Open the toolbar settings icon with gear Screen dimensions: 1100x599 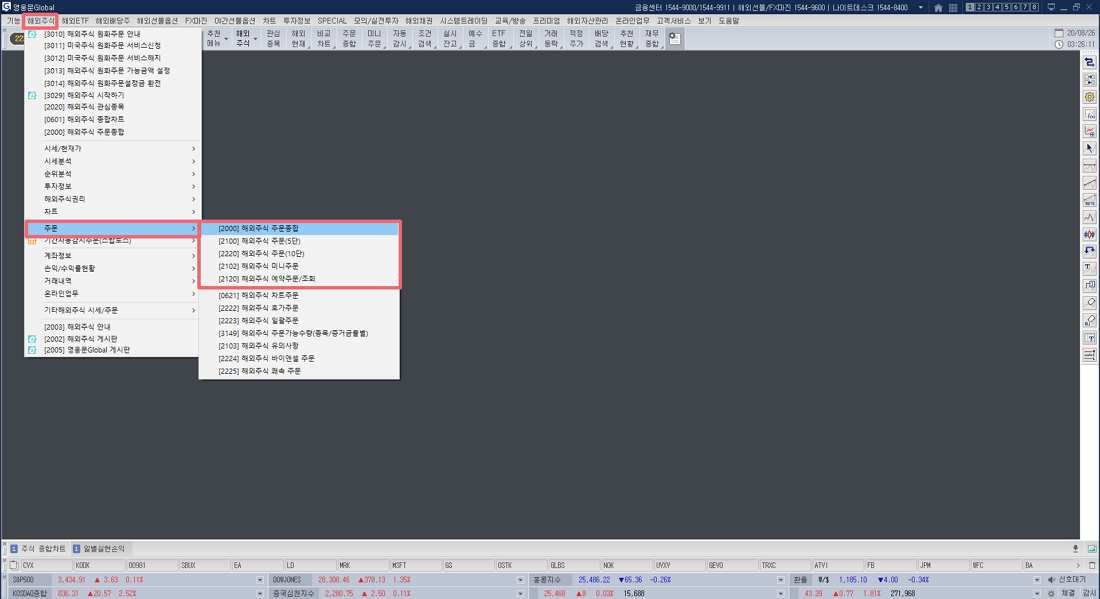674,39
